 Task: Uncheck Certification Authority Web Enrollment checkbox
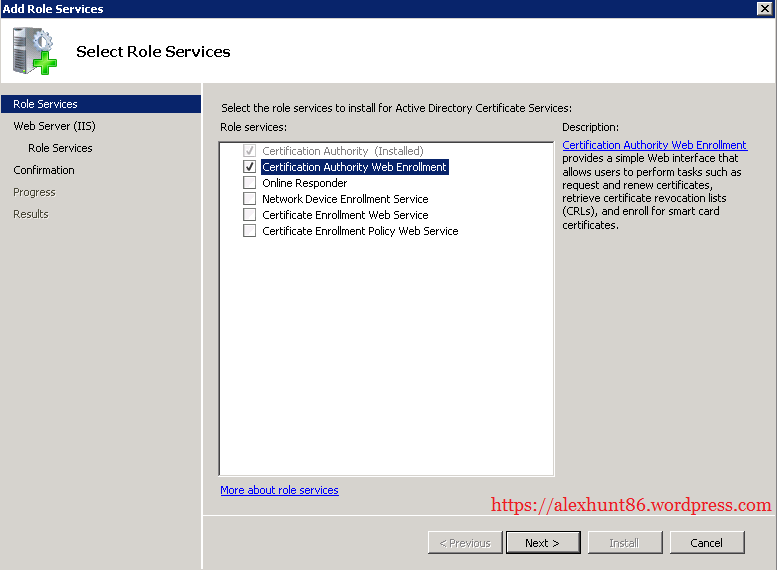[249, 167]
